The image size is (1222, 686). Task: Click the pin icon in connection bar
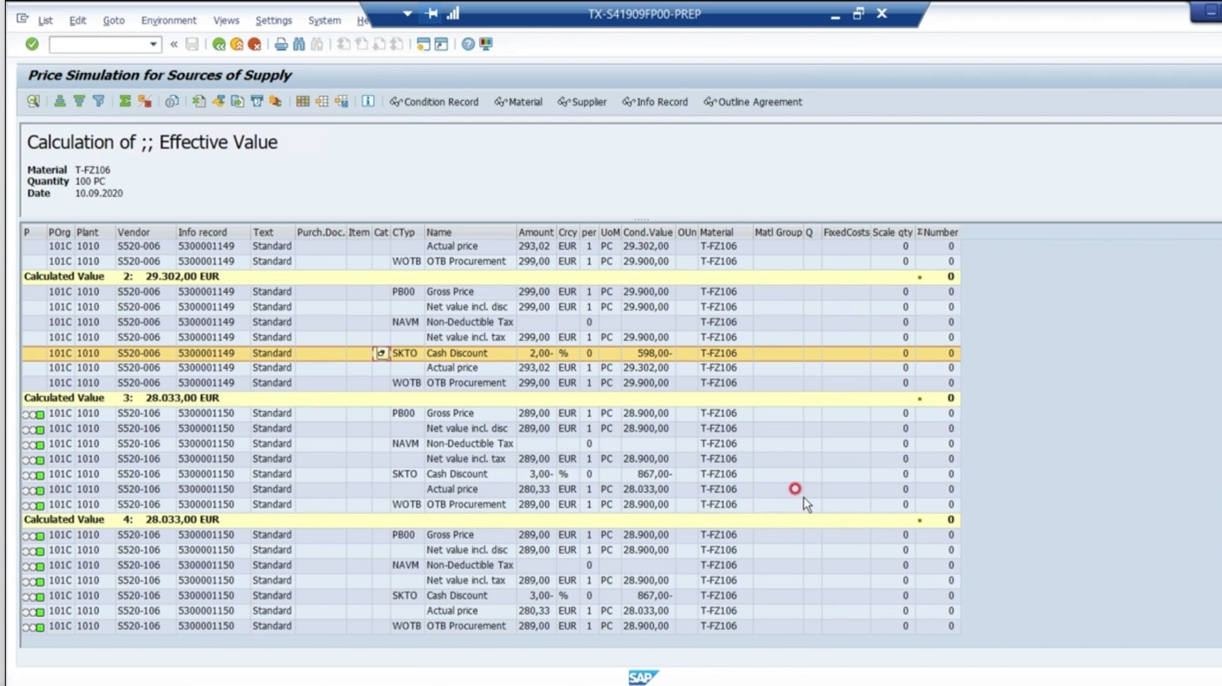(431, 14)
